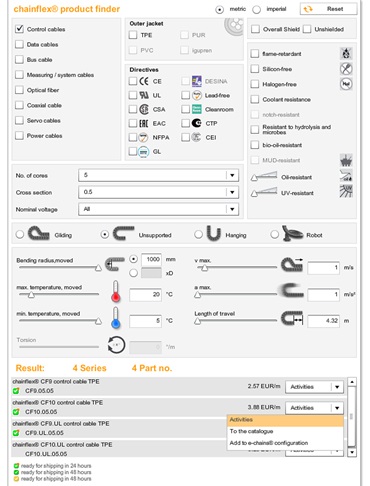370x486 pixels.
Task: Click the blue min temperature thermometer icon
Action: click(x=116, y=318)
